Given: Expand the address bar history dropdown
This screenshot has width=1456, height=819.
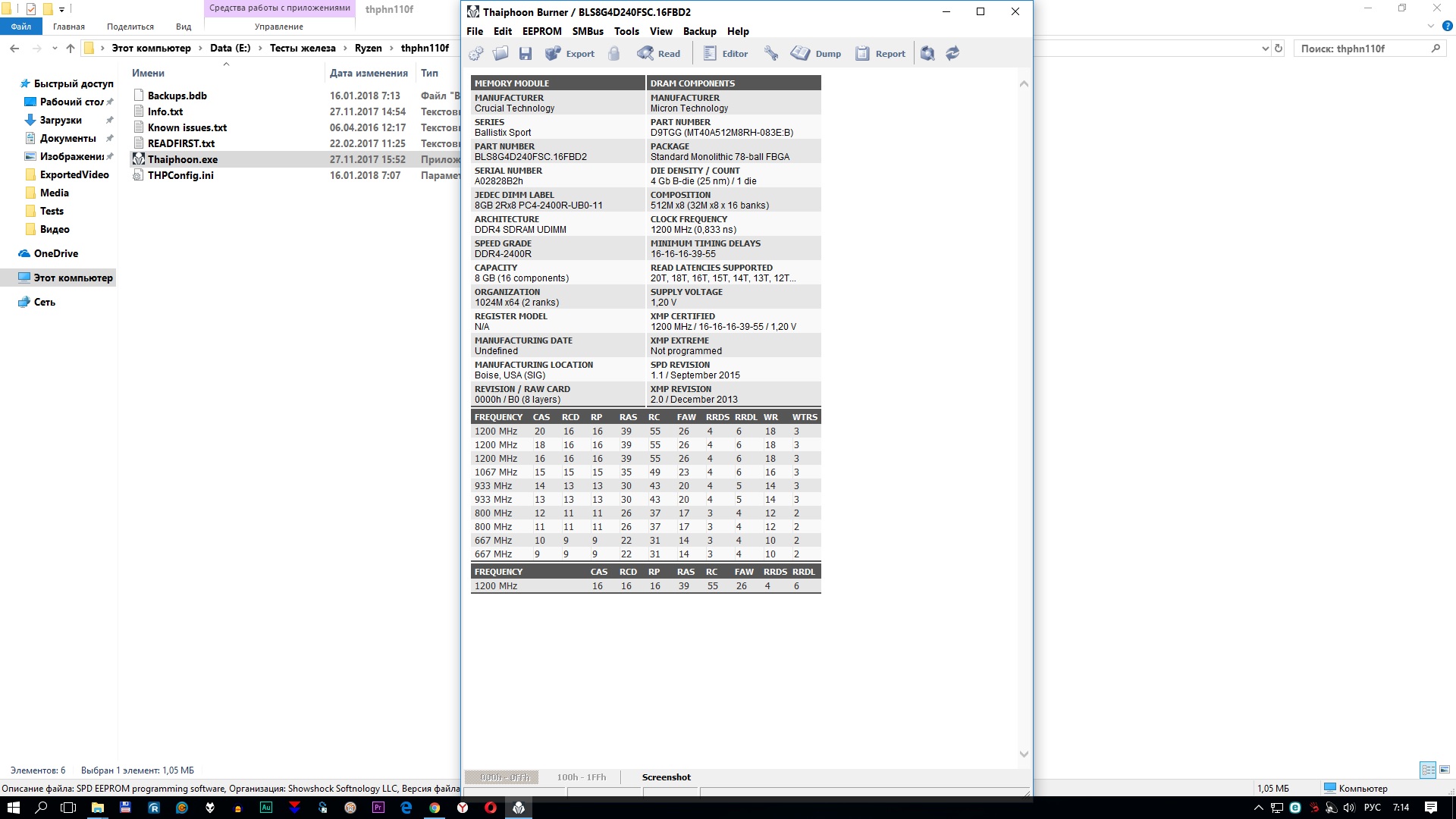Looking at the screenshot, I should click(x=1265, y=49).
